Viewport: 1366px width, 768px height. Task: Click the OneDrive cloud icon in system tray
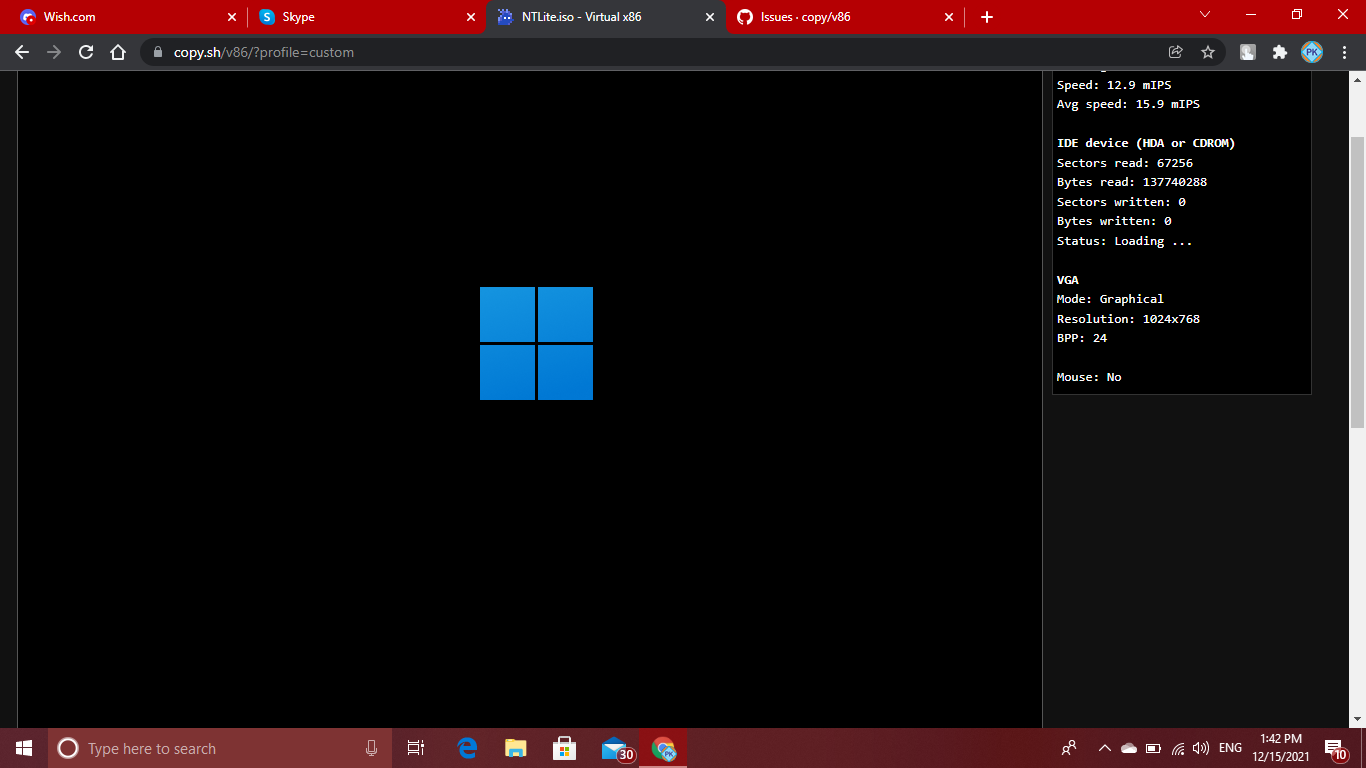click(x=1129, y=748)
